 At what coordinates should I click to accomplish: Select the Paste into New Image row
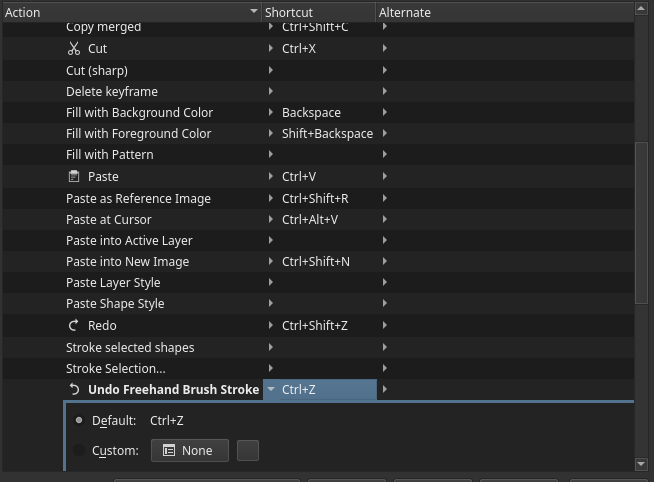[x=127, y=262]
